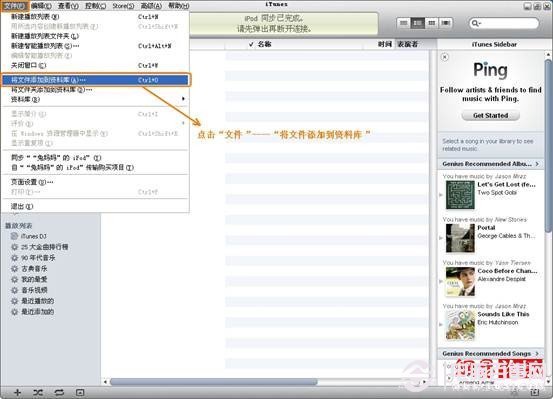
Task: Choose 将文件添加到资料库 menu entry
Action: (95, 80)
